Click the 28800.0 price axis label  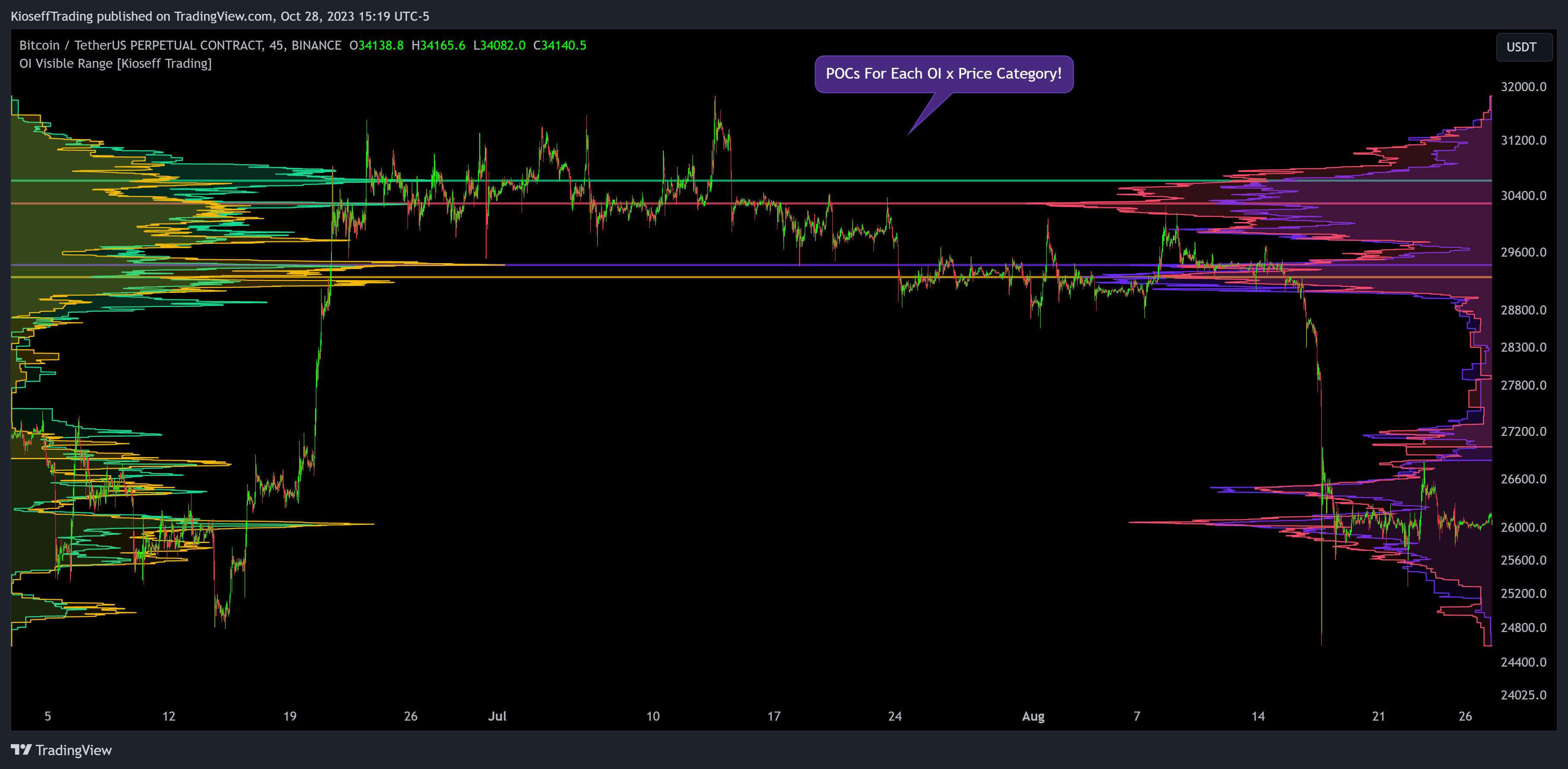click(x=1523, y=310)
